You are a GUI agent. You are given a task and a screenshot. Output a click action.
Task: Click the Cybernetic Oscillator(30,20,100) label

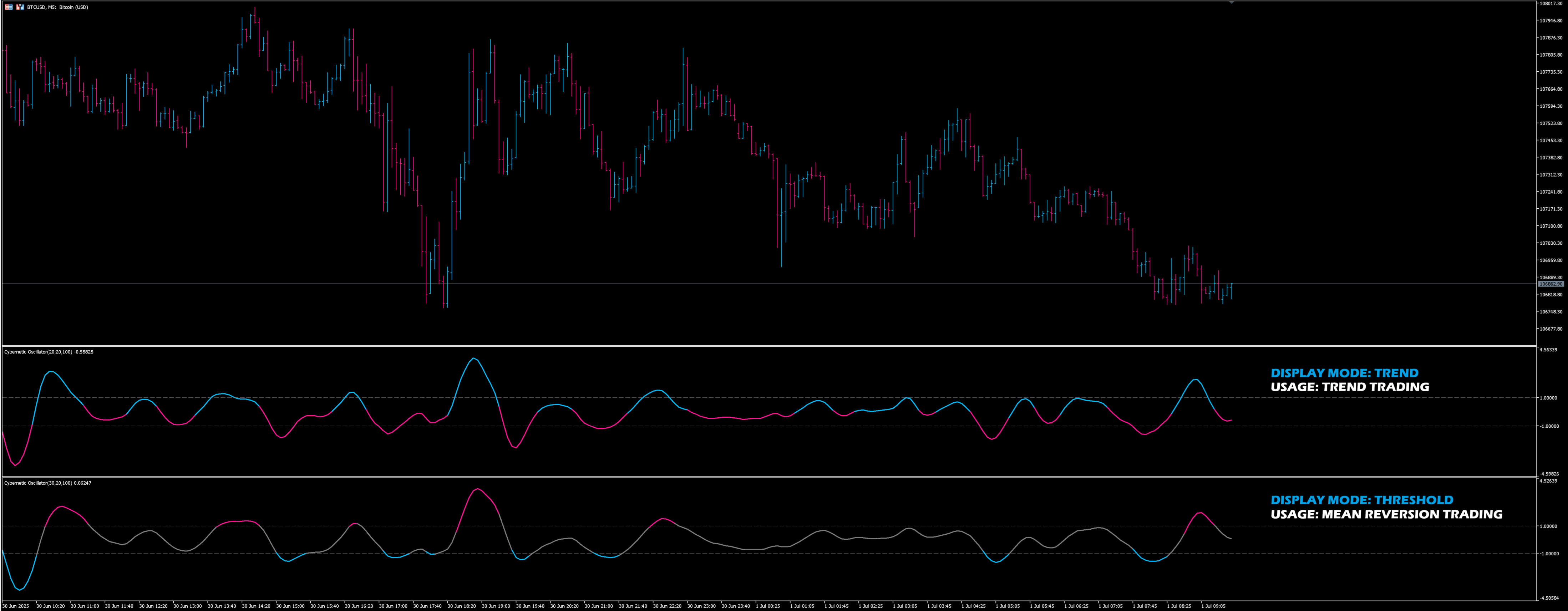(x=38, y=483)
